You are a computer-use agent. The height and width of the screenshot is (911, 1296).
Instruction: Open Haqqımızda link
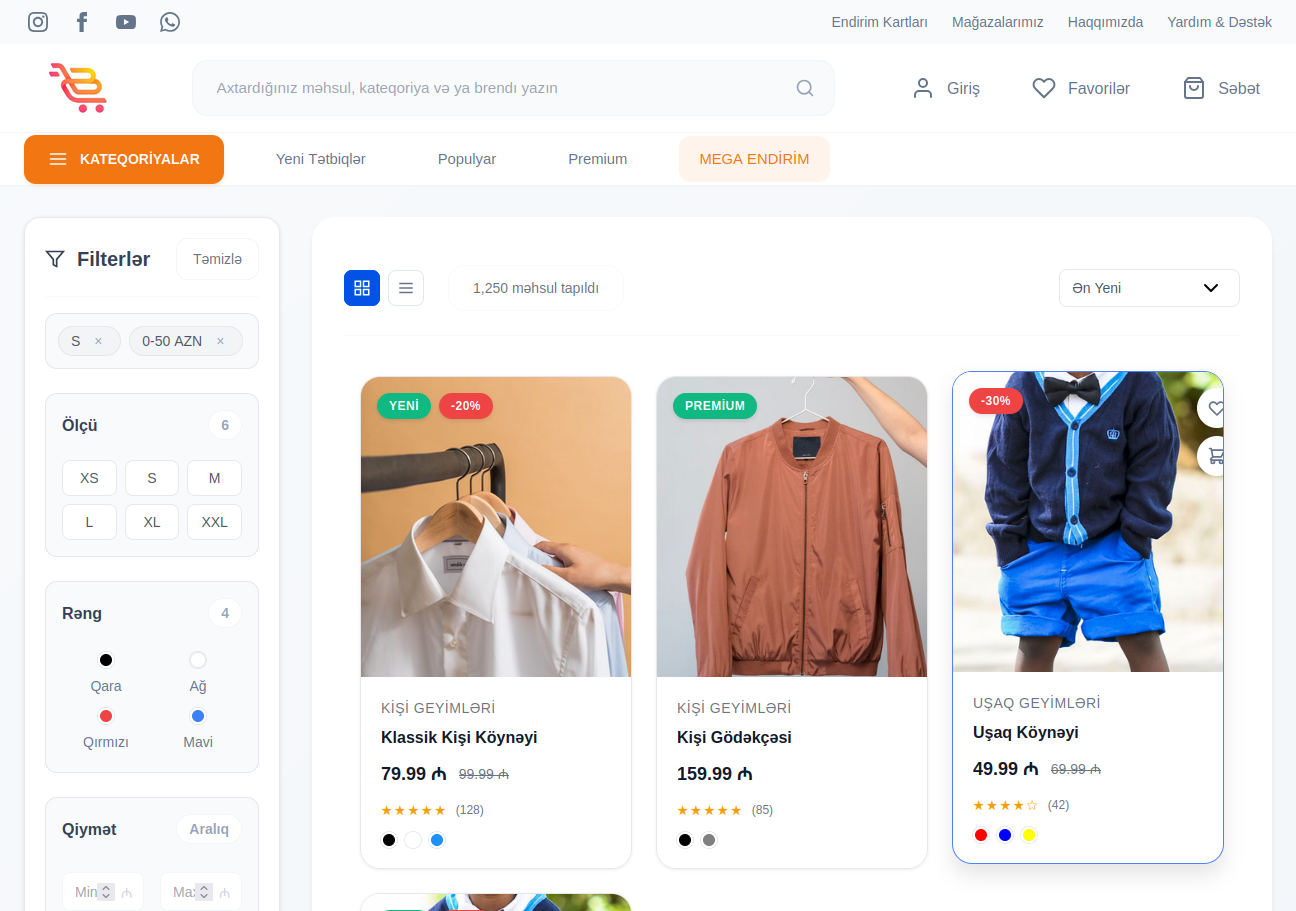(1105, 22)
